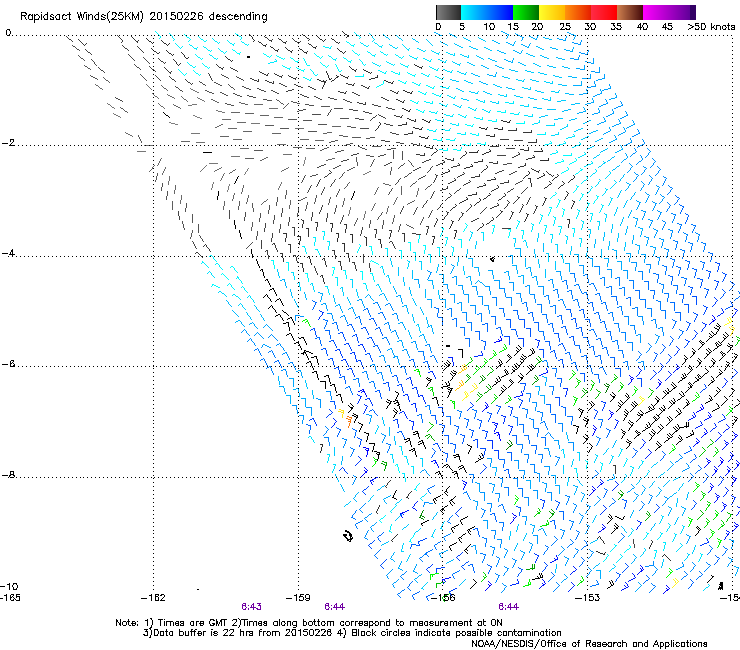Click the '-156' longitude axis label

[443, 598]
